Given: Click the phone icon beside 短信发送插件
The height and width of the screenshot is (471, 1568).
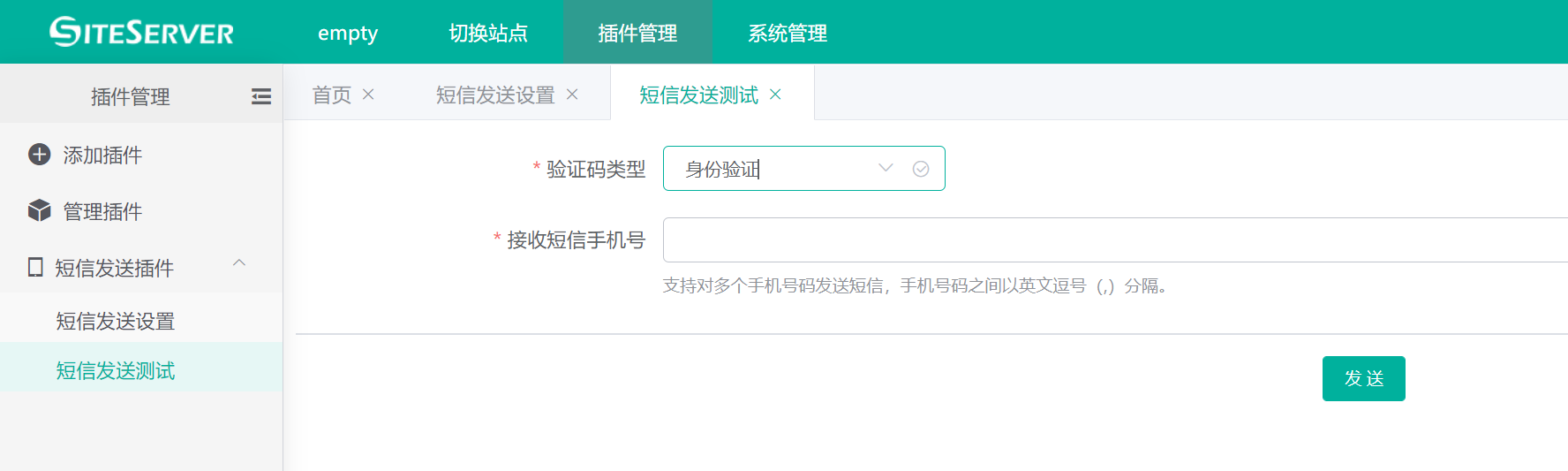Looking at the screenshot, I should coord(35,267).
